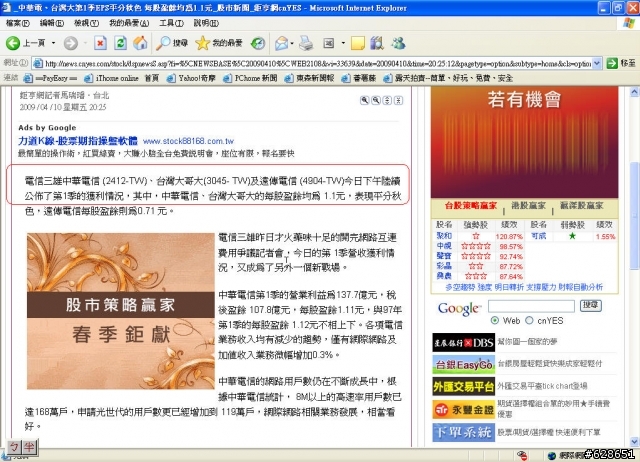This screenshot has width=640, height=462.
Task: Click page icon in the address bar
Action: coord(38,63)
